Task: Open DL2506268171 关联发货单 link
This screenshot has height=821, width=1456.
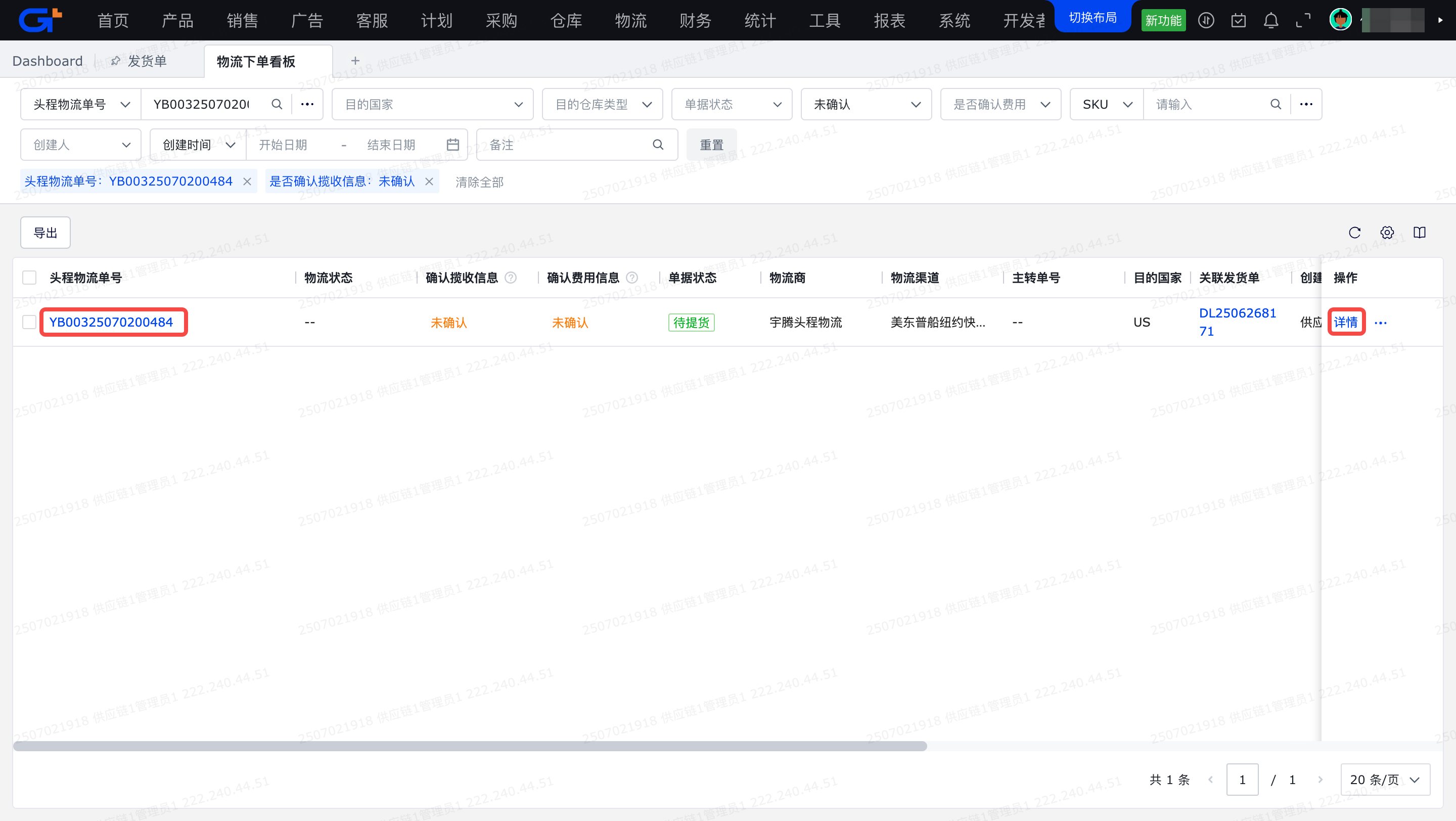Action: tap(1237, 322)
